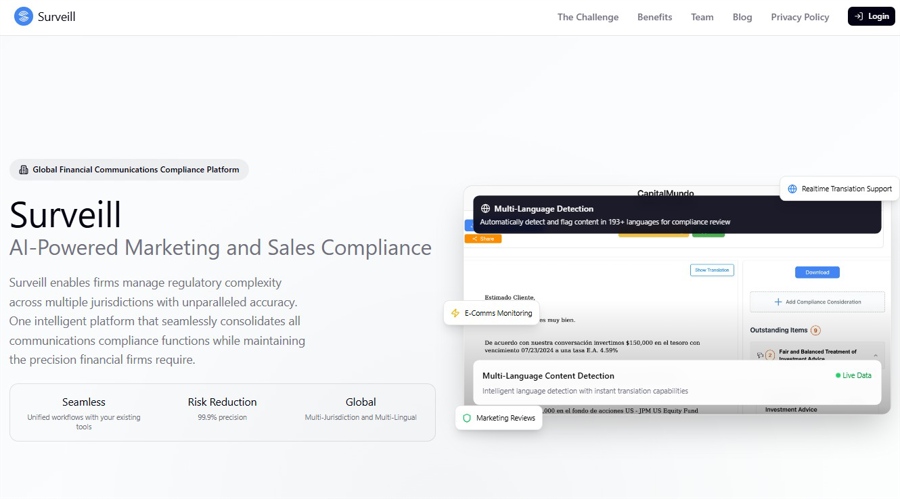Image resolution: width=900 pixels, height=499 pixels.
Task: Click the Global feature heading
Action: (x=360, y=402)
